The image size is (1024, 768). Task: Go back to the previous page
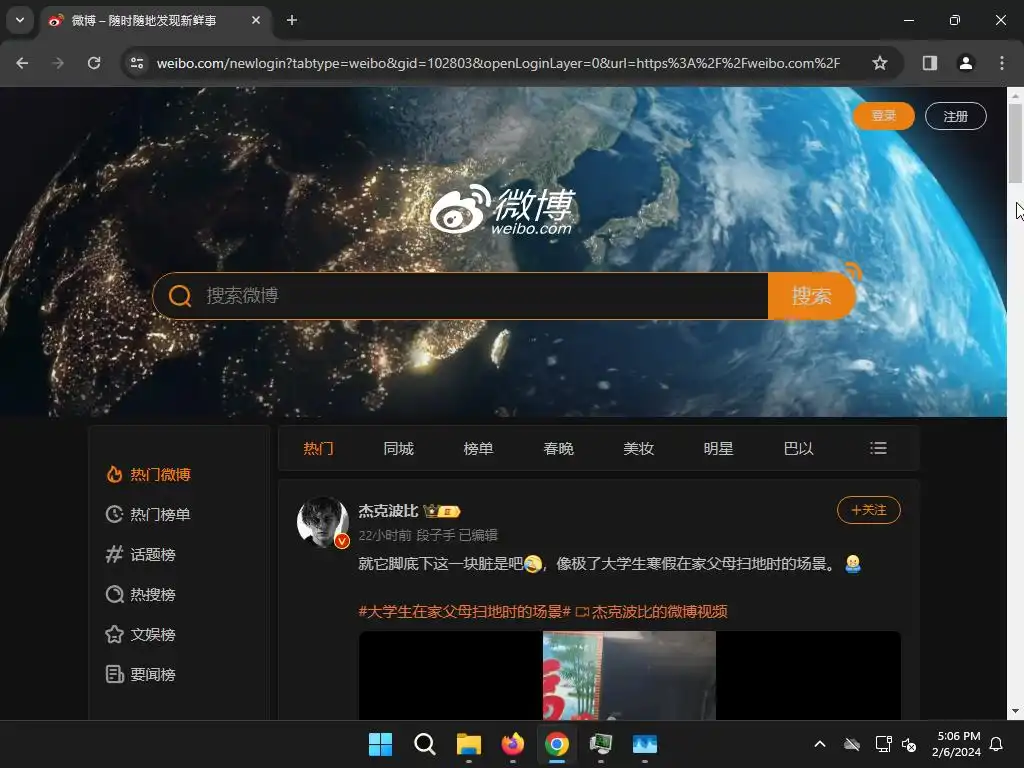click(x=22, y=63)
